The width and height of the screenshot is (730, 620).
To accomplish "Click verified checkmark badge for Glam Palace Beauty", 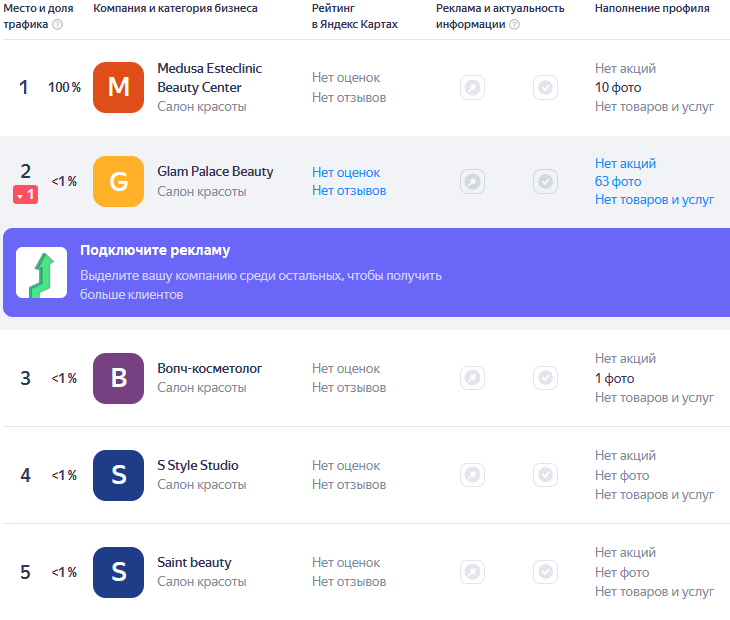I will pyautogui.click(x=546, y=182).
